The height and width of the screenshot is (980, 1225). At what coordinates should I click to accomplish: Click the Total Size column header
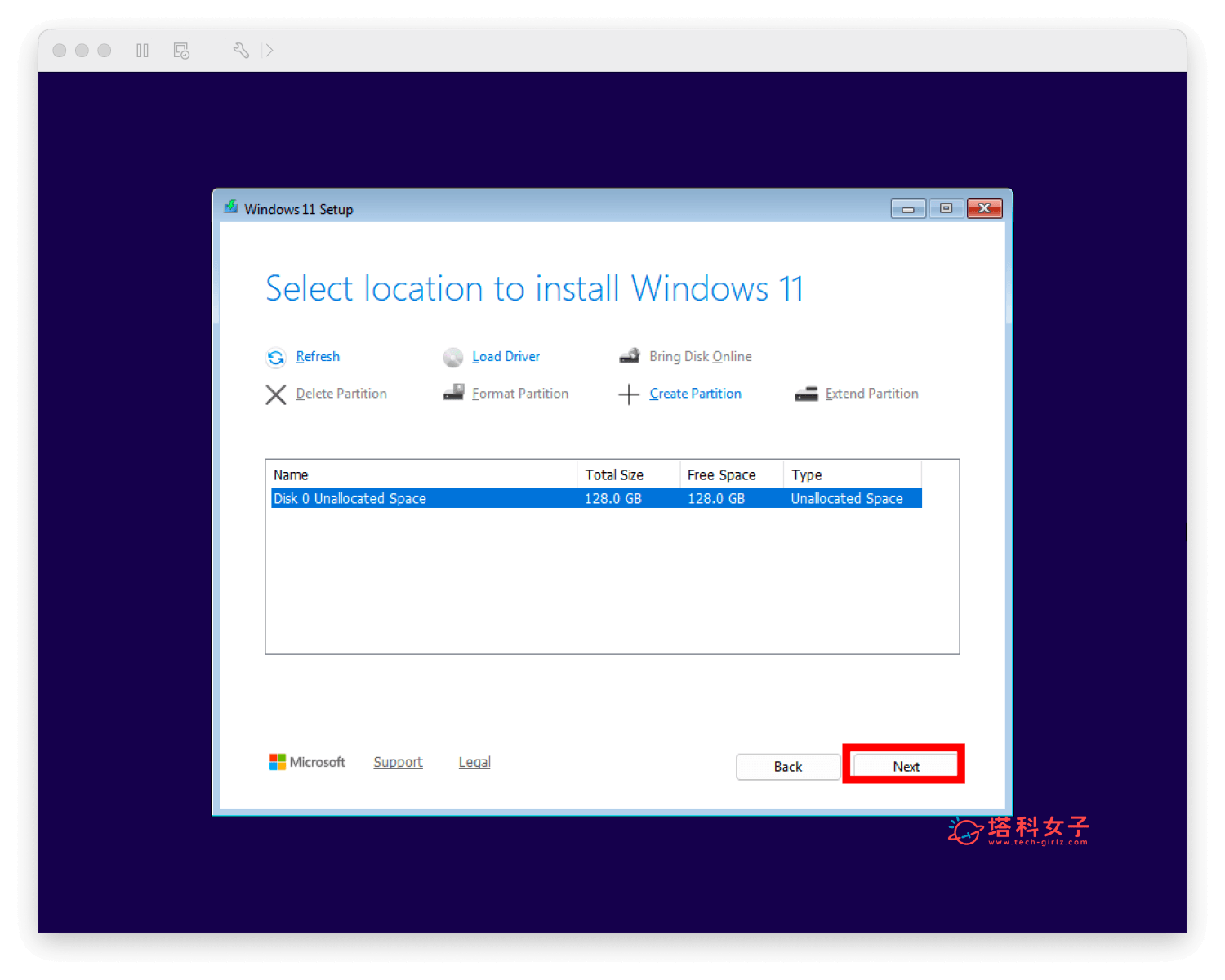(x=629, y=474)
